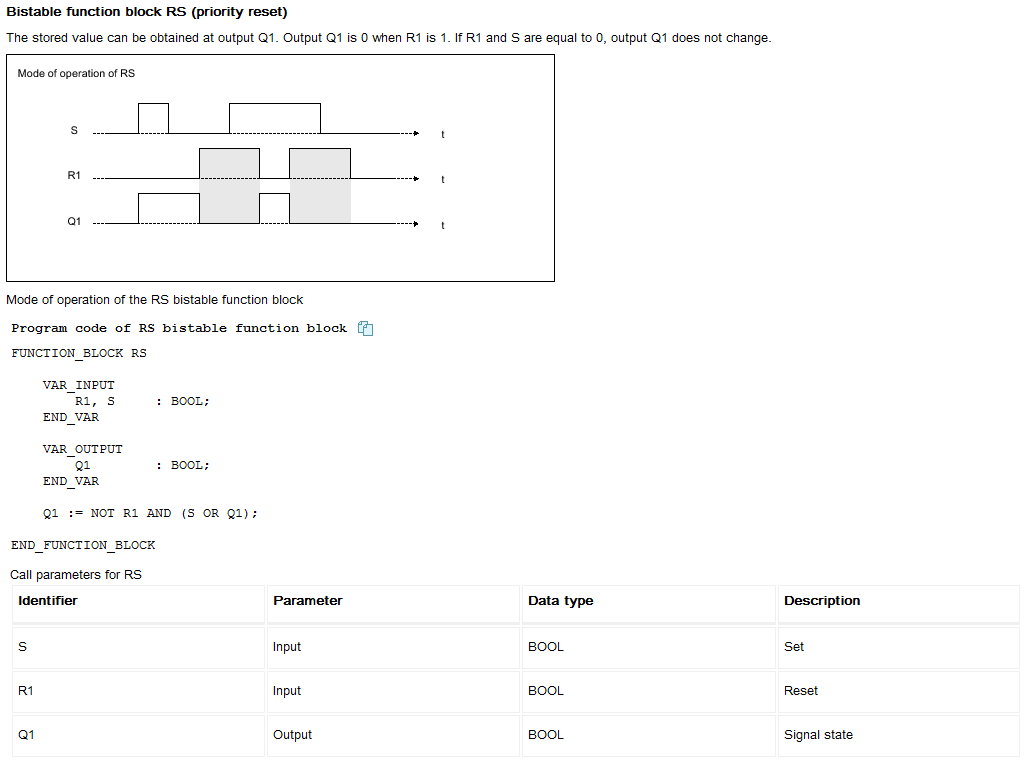
Task: Click the "VAR_OUTPUT" keyword in the code
Action: pos(82,449)
